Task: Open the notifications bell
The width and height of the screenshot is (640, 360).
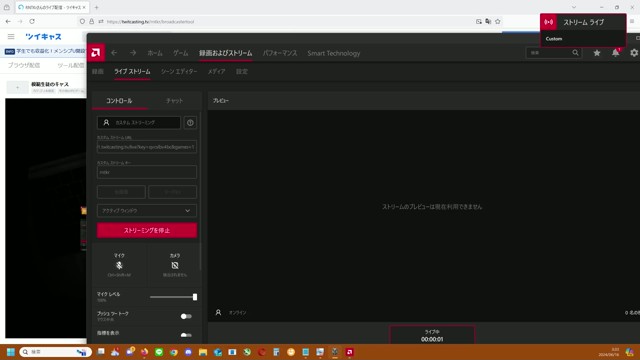Action: 615,53
